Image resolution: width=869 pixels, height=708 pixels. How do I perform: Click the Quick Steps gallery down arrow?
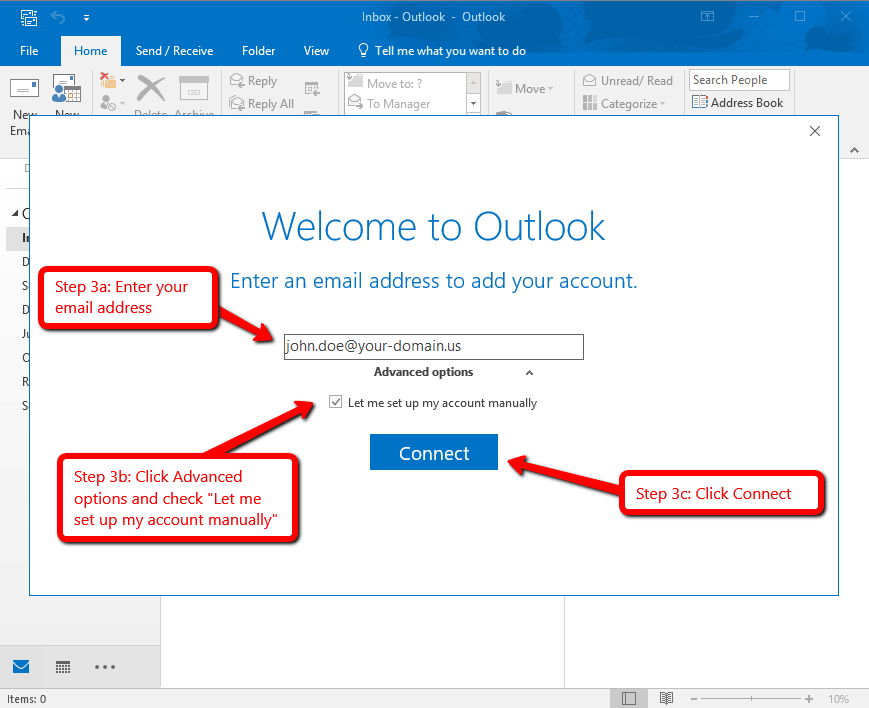click(473, 103)
